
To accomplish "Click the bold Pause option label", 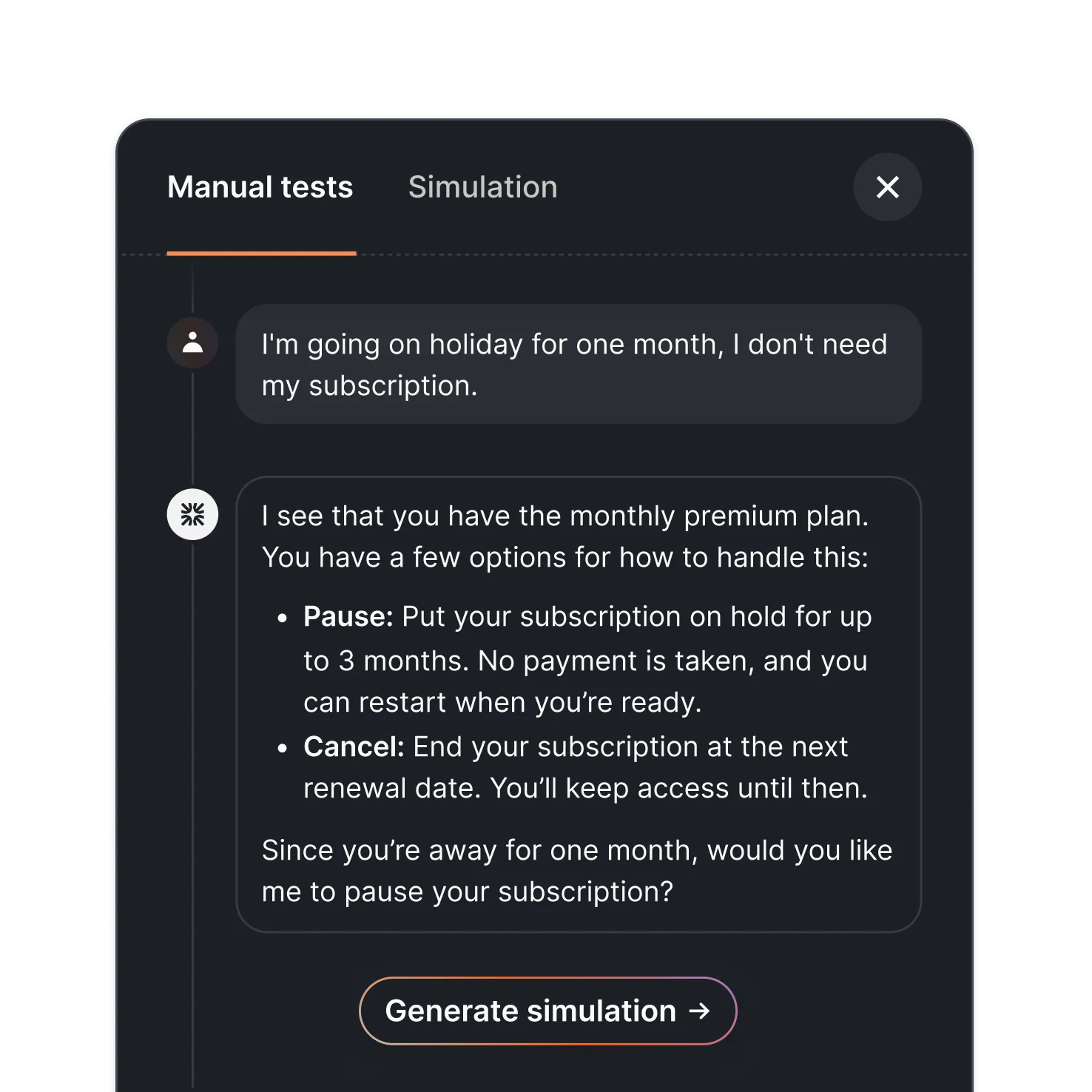I will pos(346,616).
